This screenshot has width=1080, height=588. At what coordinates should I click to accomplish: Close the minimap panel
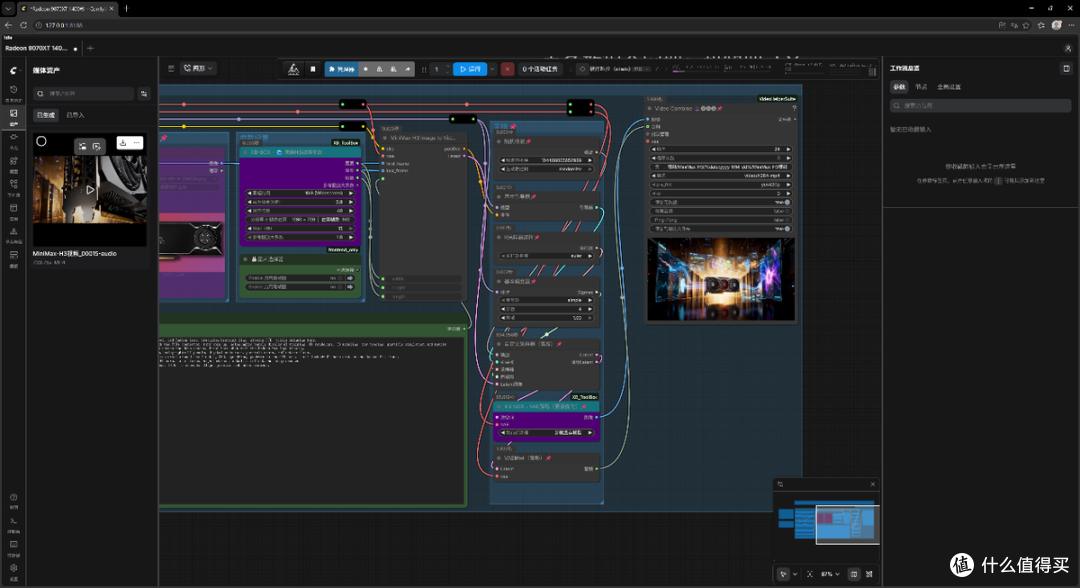tap(873, 484)
